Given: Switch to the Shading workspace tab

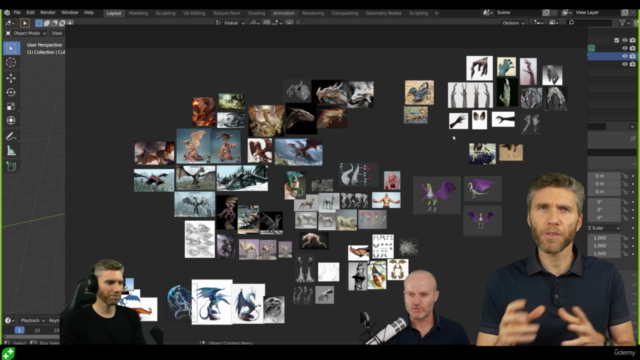Looking at the screenshot, I should point(256,13).
